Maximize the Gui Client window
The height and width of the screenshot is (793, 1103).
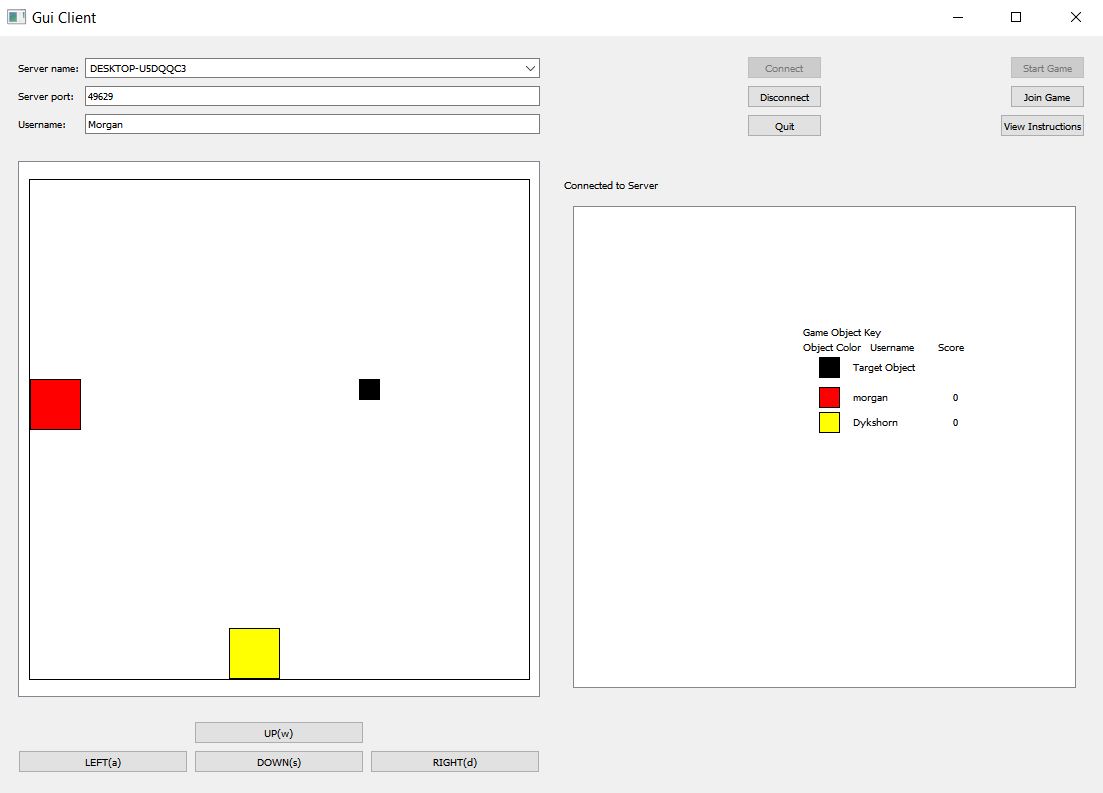click(x=1016, y=17)
